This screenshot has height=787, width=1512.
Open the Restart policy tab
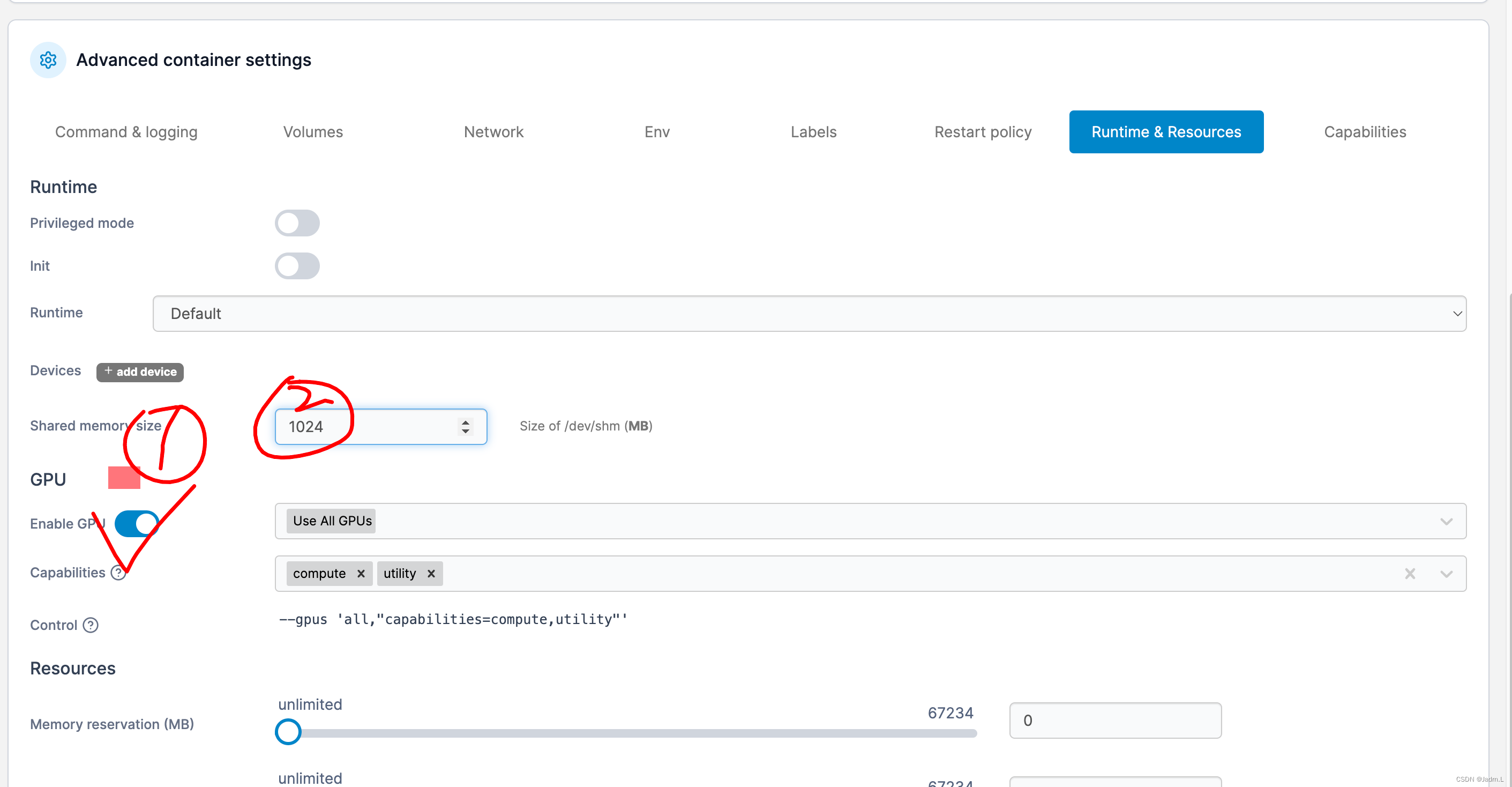[x=983, y=132]
